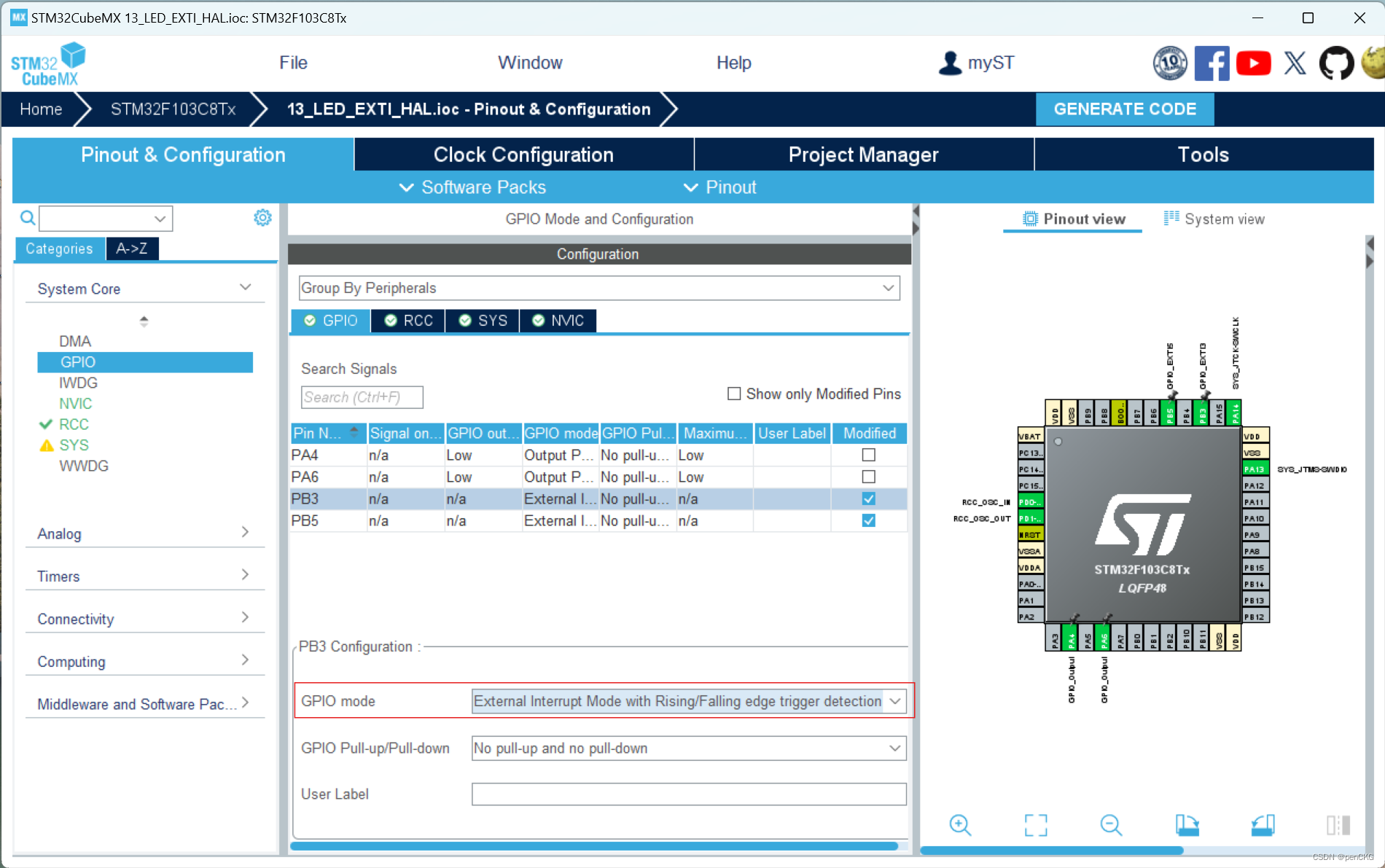Image resolution: width=1385 pixels, height=868 pixels.
Task: Rotate the chip clockwise icon
Action: coord(1187,825)
